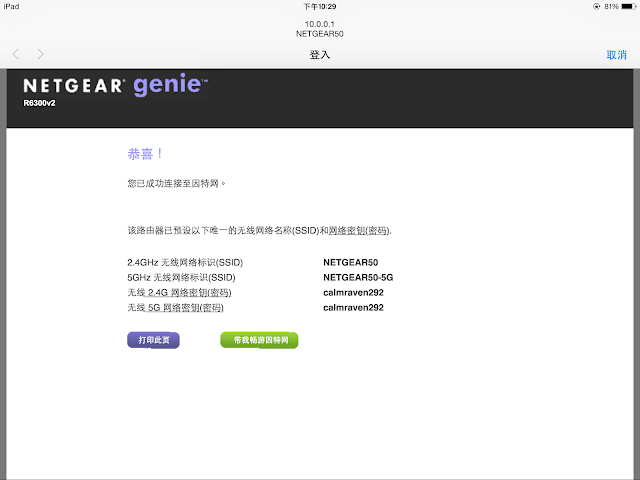640x480 pixels.
Task: Tap the 取消 cancel button
Action: pyautogui.click(x=616, y=55)
